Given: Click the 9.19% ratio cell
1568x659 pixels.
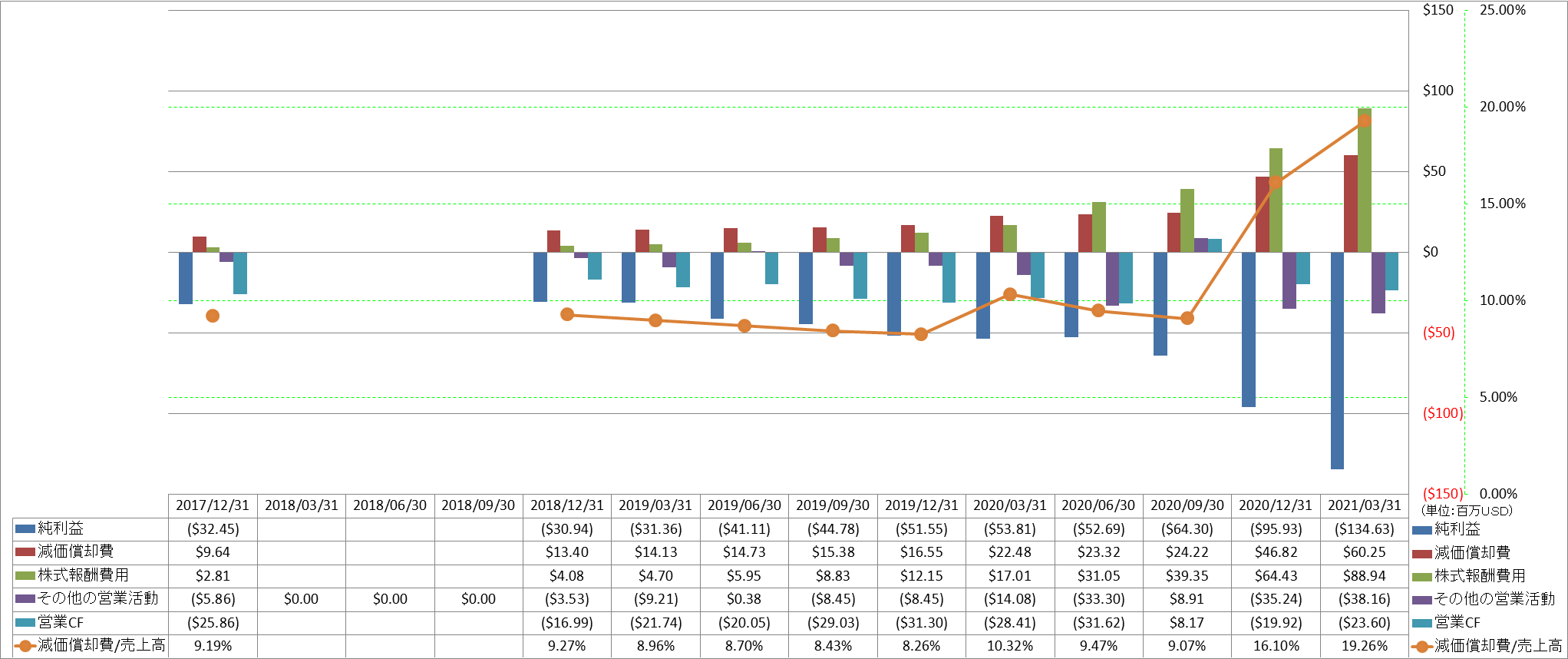Looking at the screenshot, I should [213, 646].
